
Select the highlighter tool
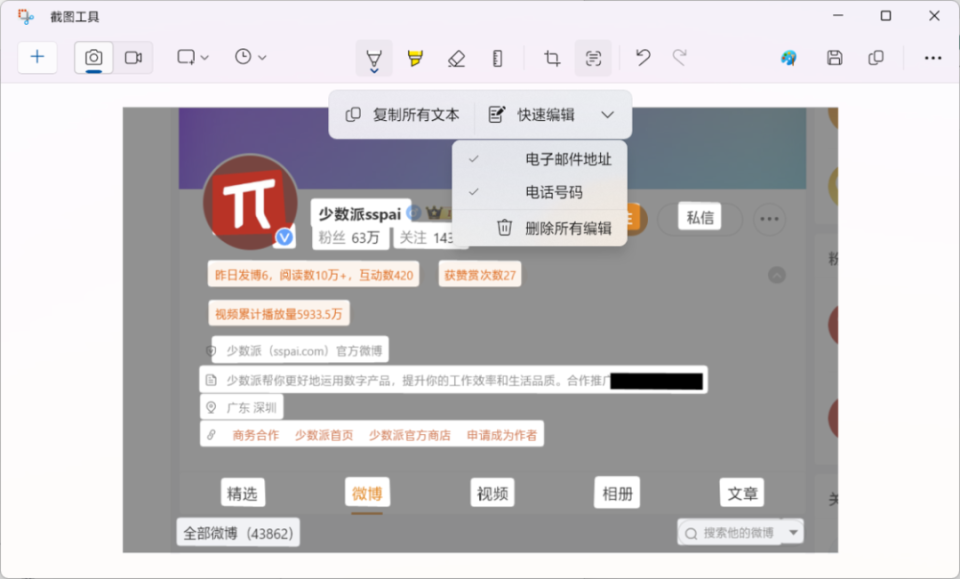point(415,57)
